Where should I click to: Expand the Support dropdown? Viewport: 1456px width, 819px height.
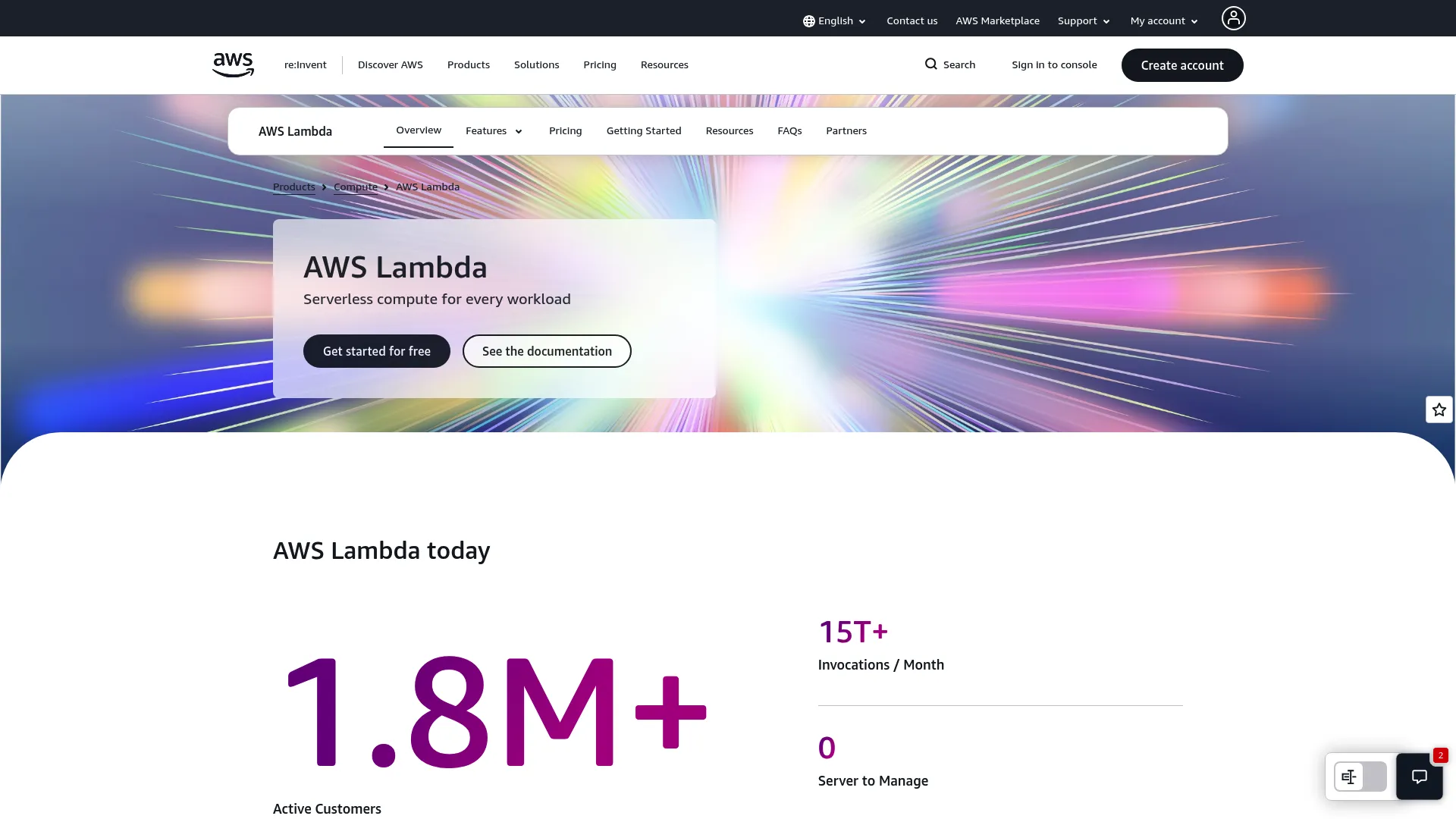[x=1084, y=21]
